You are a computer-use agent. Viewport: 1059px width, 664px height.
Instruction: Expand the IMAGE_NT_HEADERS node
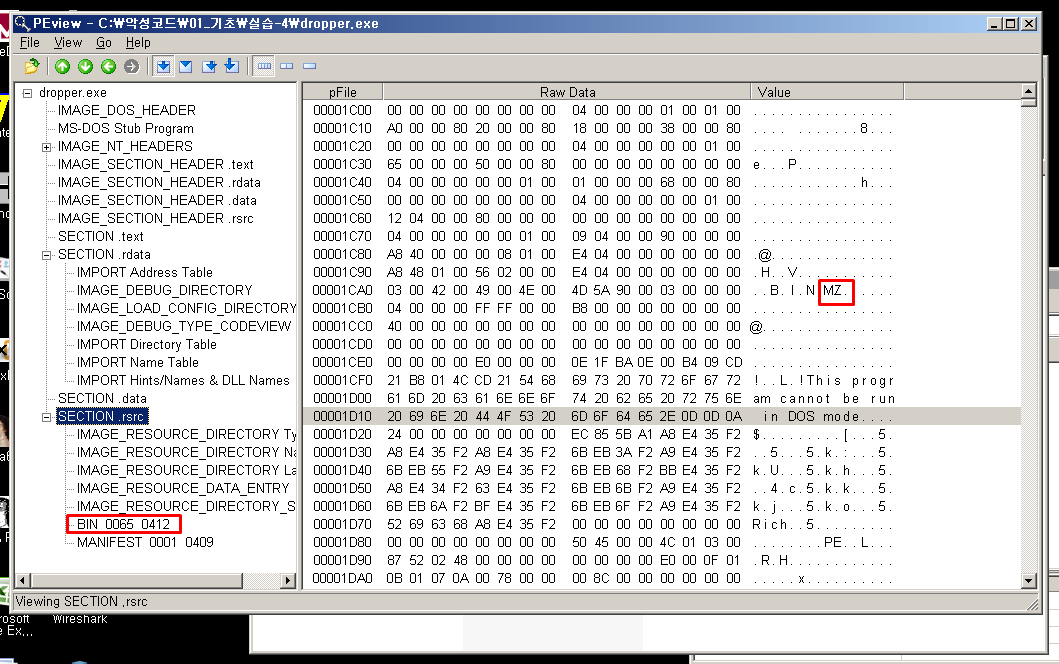coord(47,147)
